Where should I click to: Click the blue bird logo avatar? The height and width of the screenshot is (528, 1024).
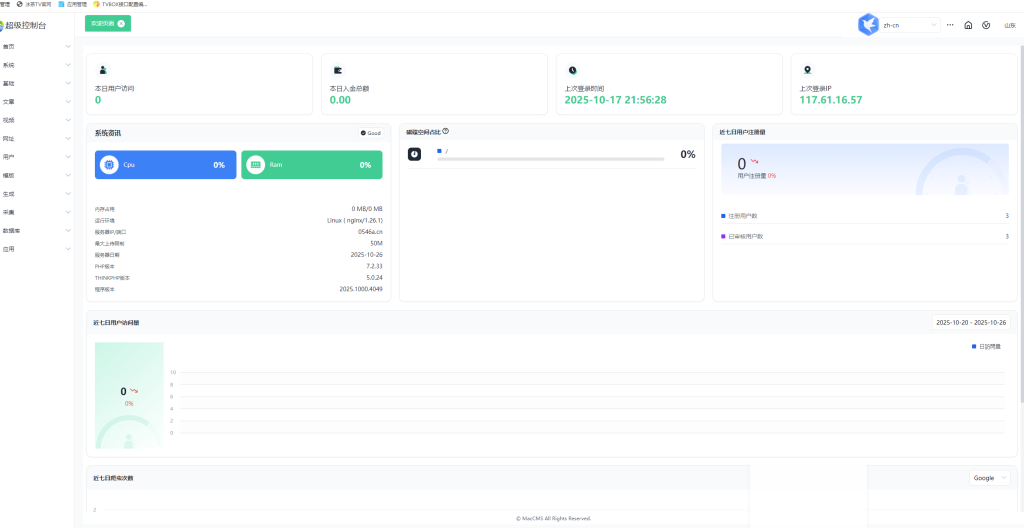point(868,25)
